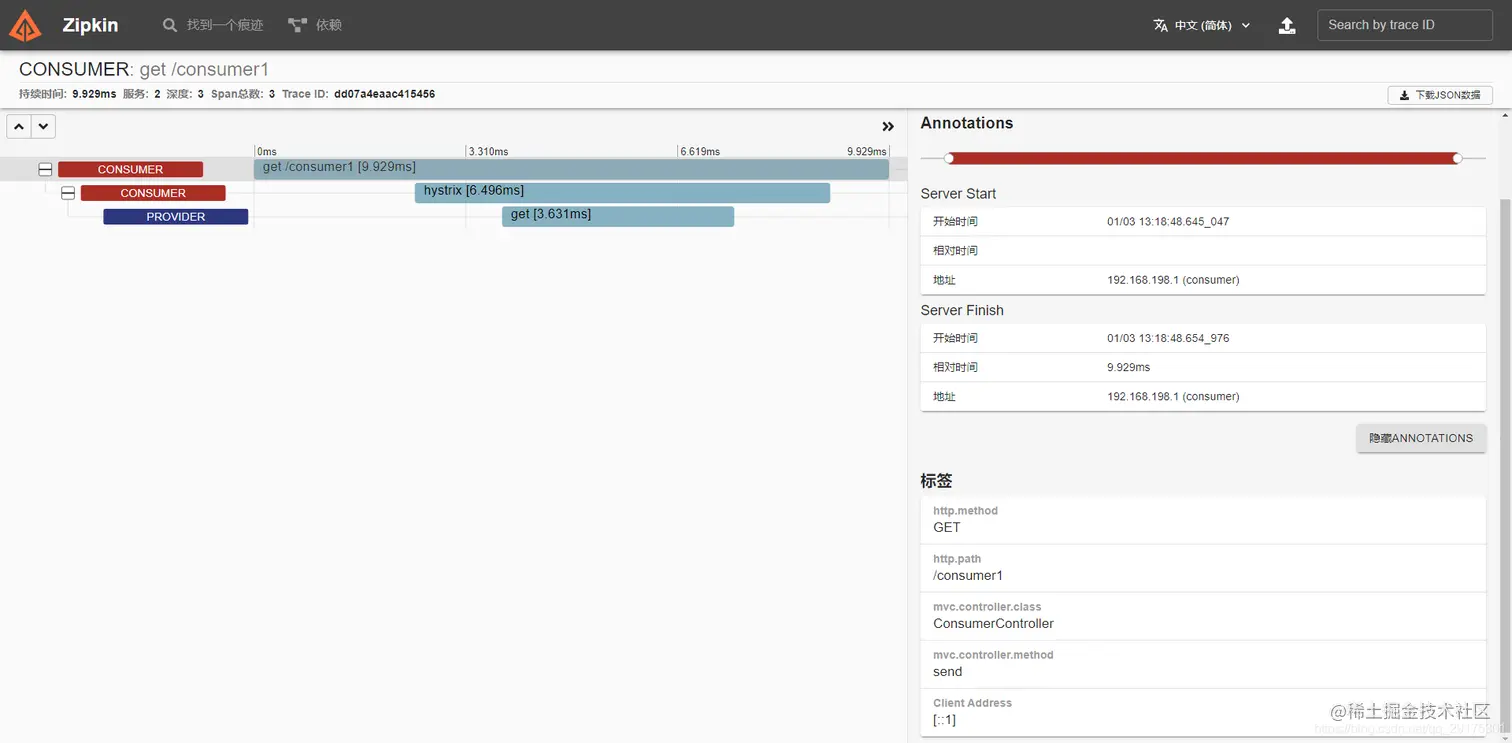This screenshot has width=1512, height=743.
Task: Select the PROVIDER service label
Action: 176,216
